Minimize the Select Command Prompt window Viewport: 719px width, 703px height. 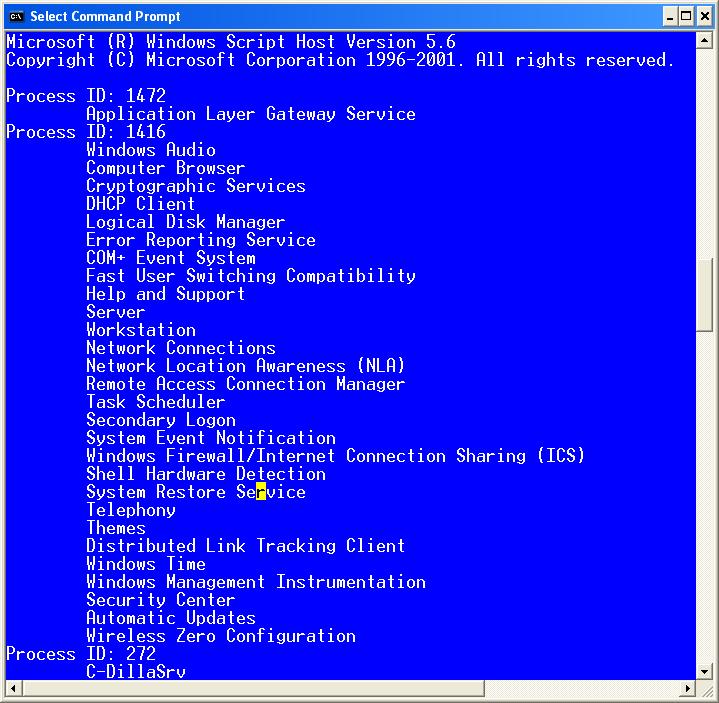point(670,17)
